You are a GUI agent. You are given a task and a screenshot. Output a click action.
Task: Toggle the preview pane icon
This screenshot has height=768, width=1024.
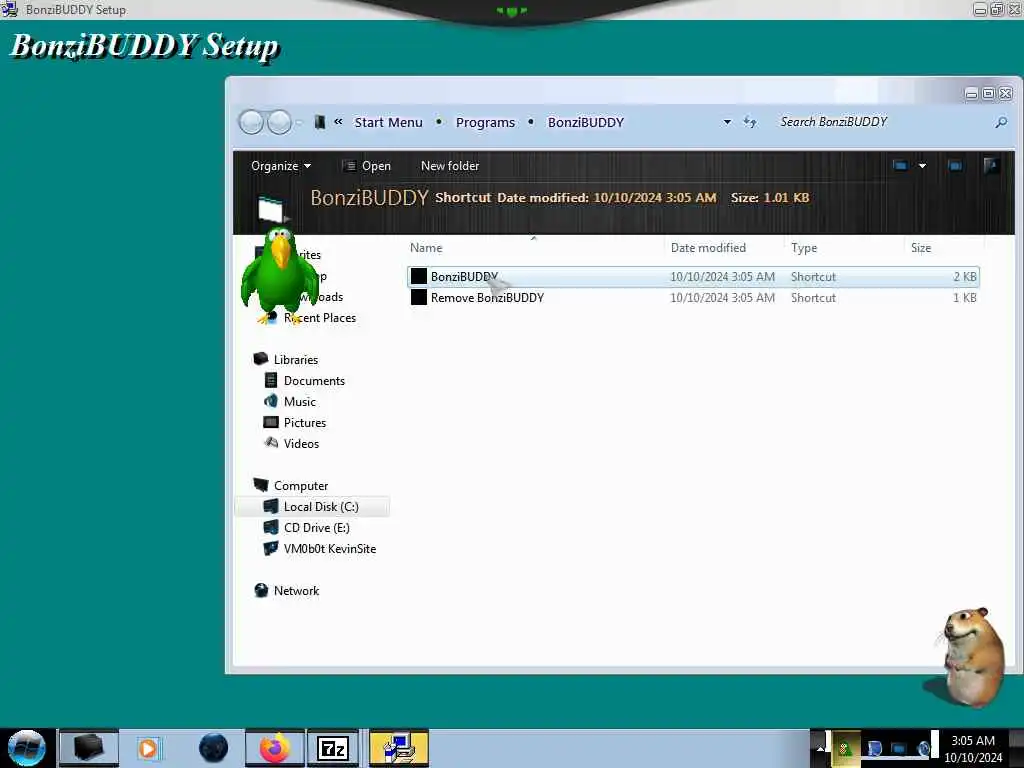(x=955, y=166)
